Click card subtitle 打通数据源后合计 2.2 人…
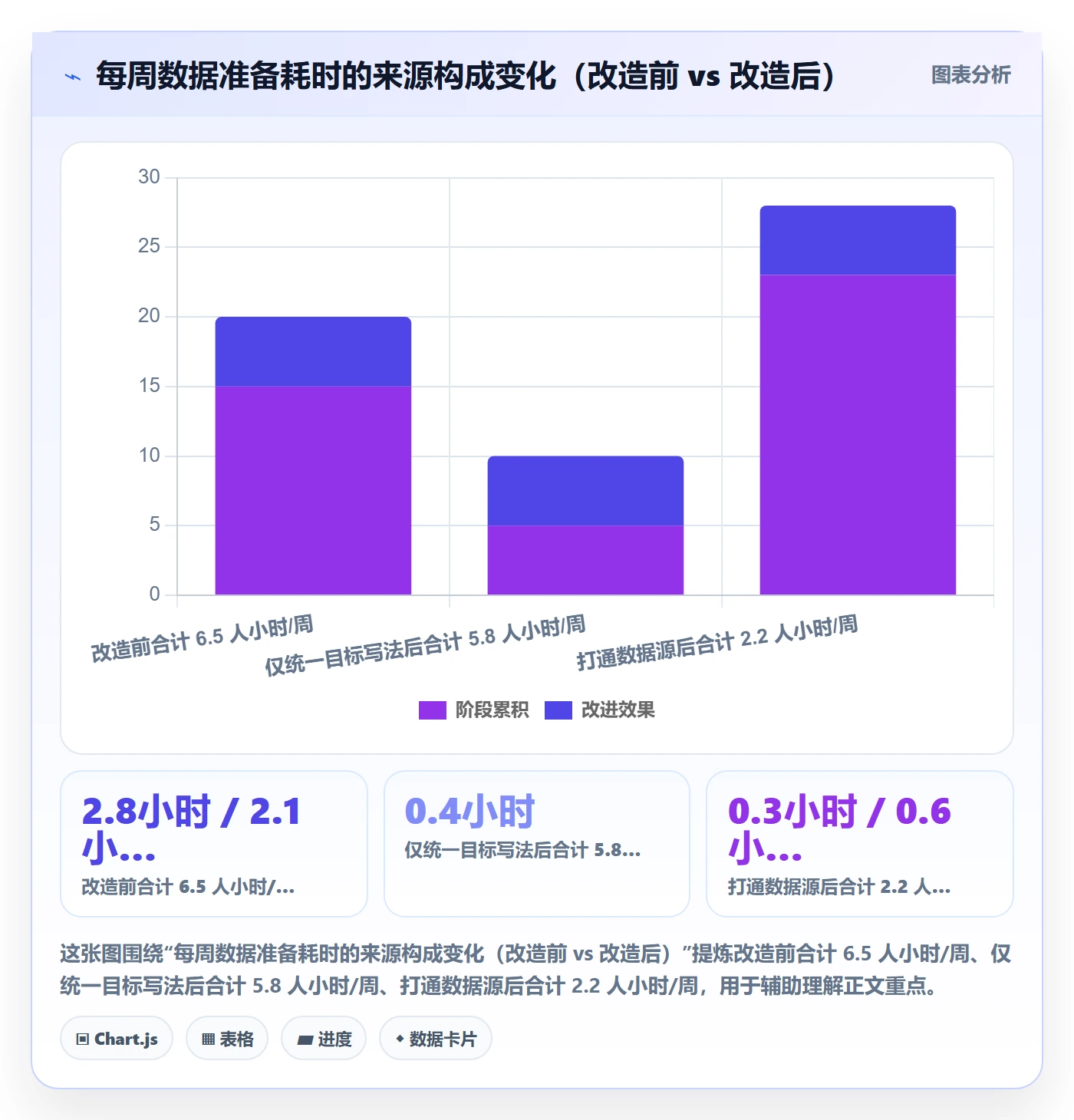 point(839,887)
